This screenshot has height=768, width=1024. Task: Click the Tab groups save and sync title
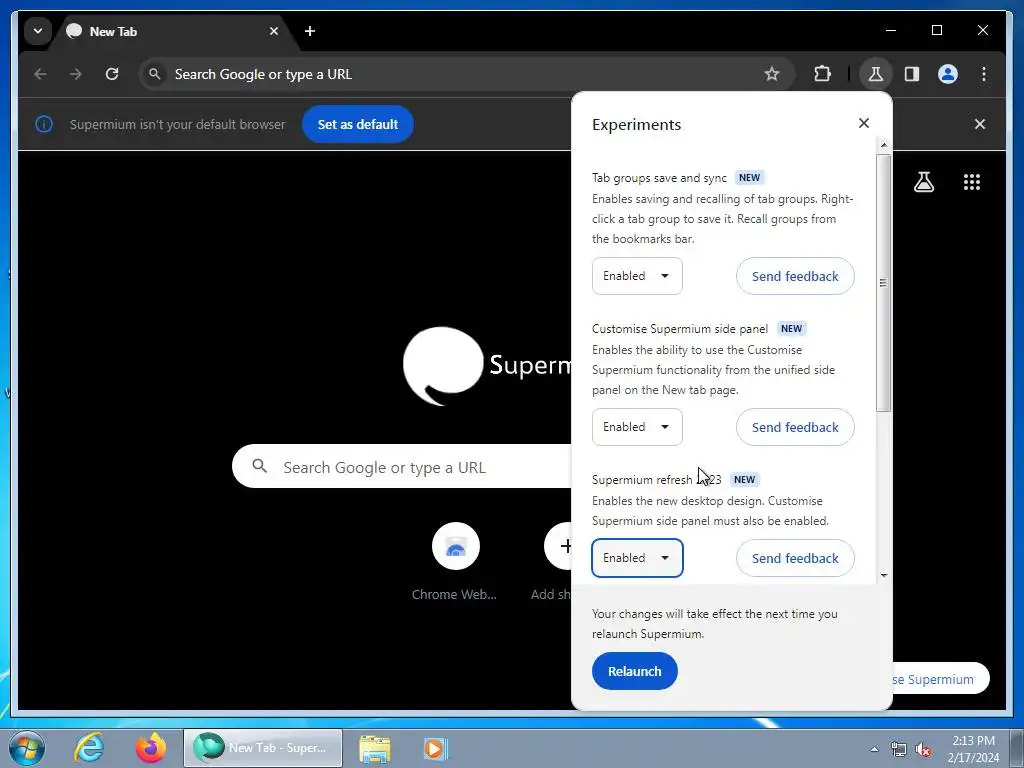[x=659, y=178]
